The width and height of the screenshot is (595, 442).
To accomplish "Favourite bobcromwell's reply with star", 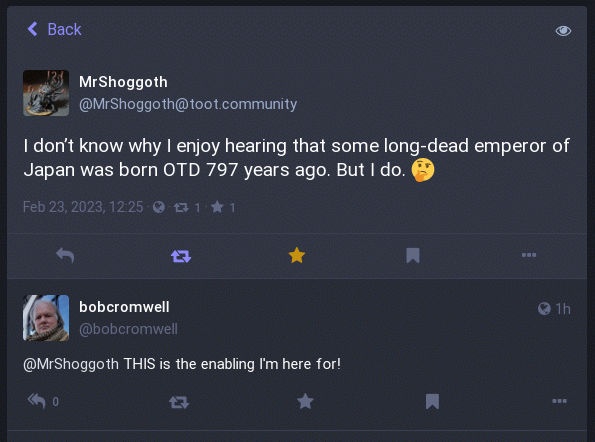I will tap(305, 401).
